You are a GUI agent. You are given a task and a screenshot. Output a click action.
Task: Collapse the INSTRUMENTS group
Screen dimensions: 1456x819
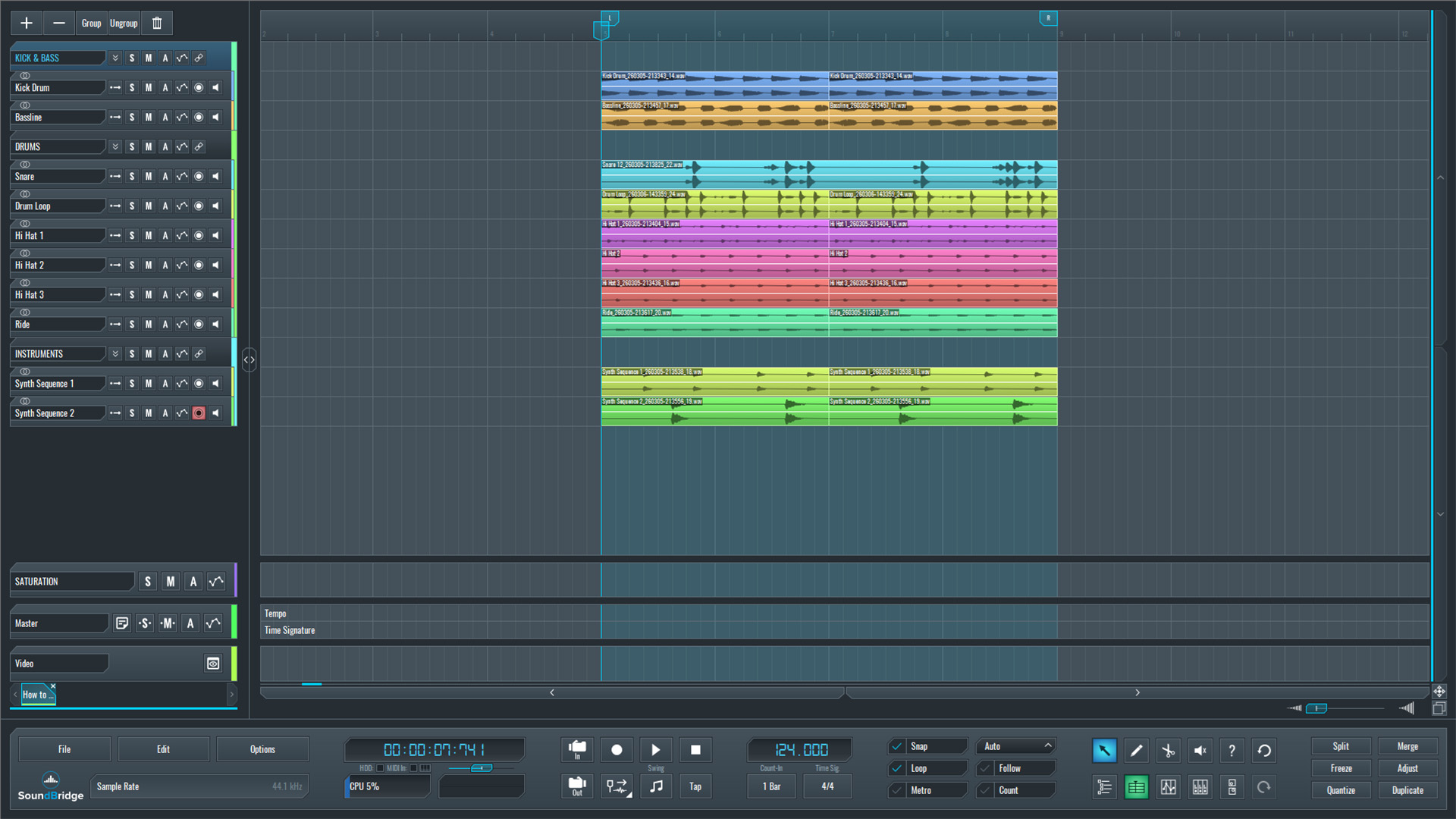[115, 353]
